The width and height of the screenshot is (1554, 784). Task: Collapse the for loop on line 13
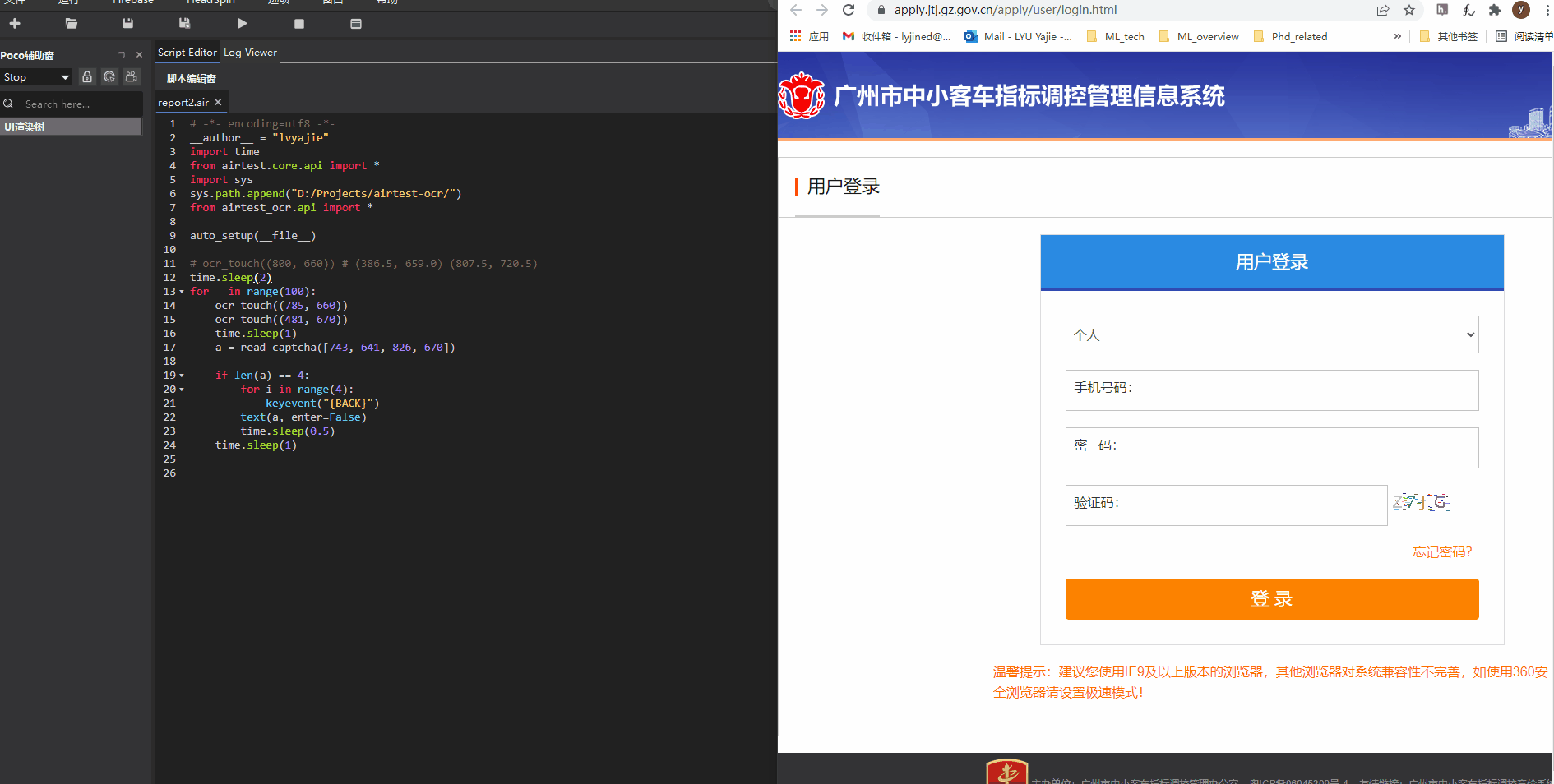182,292
